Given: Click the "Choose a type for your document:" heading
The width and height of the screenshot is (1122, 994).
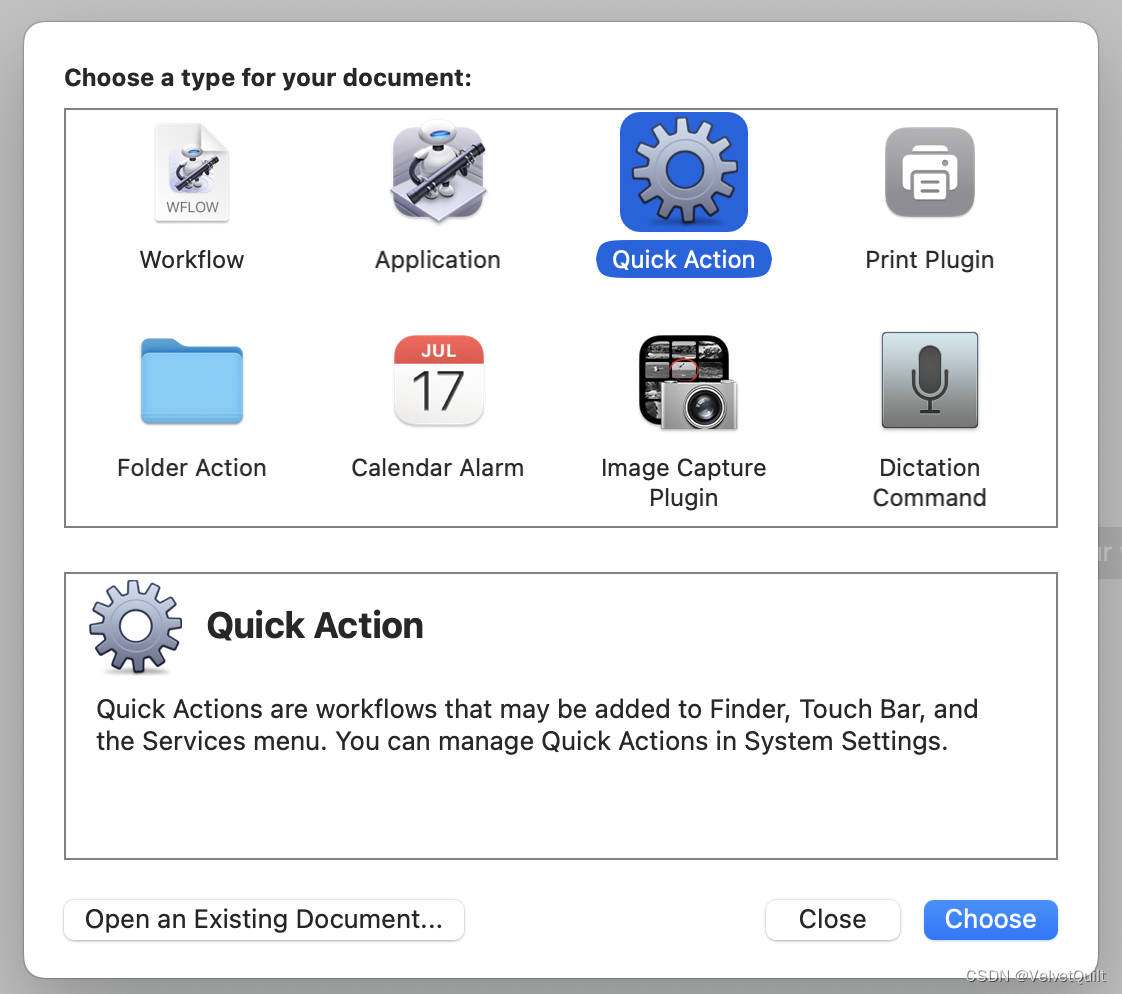Looking at the screenshot, I should (268, 77).
